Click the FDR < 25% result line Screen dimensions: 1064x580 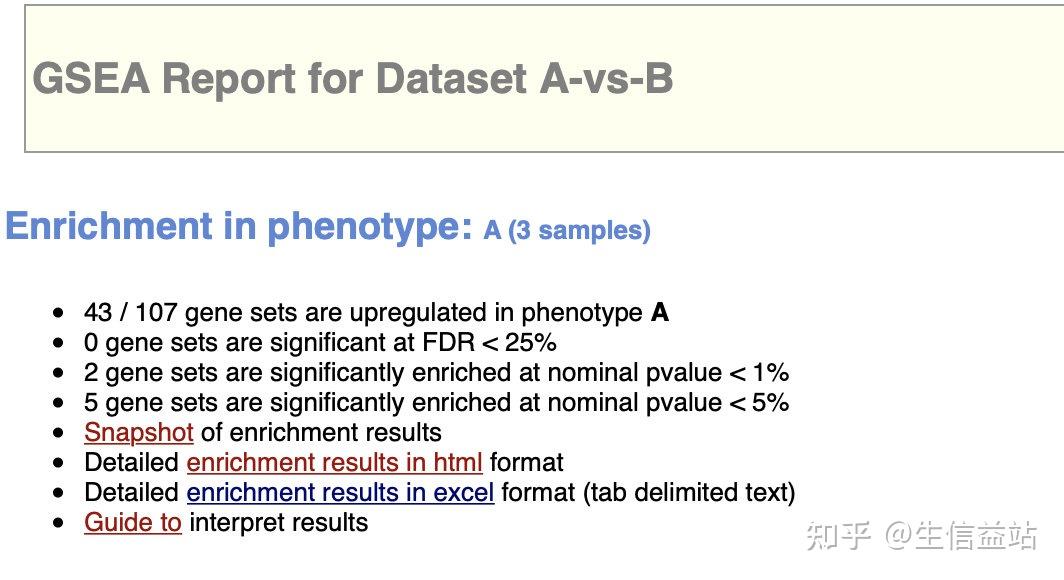point(320,343)
